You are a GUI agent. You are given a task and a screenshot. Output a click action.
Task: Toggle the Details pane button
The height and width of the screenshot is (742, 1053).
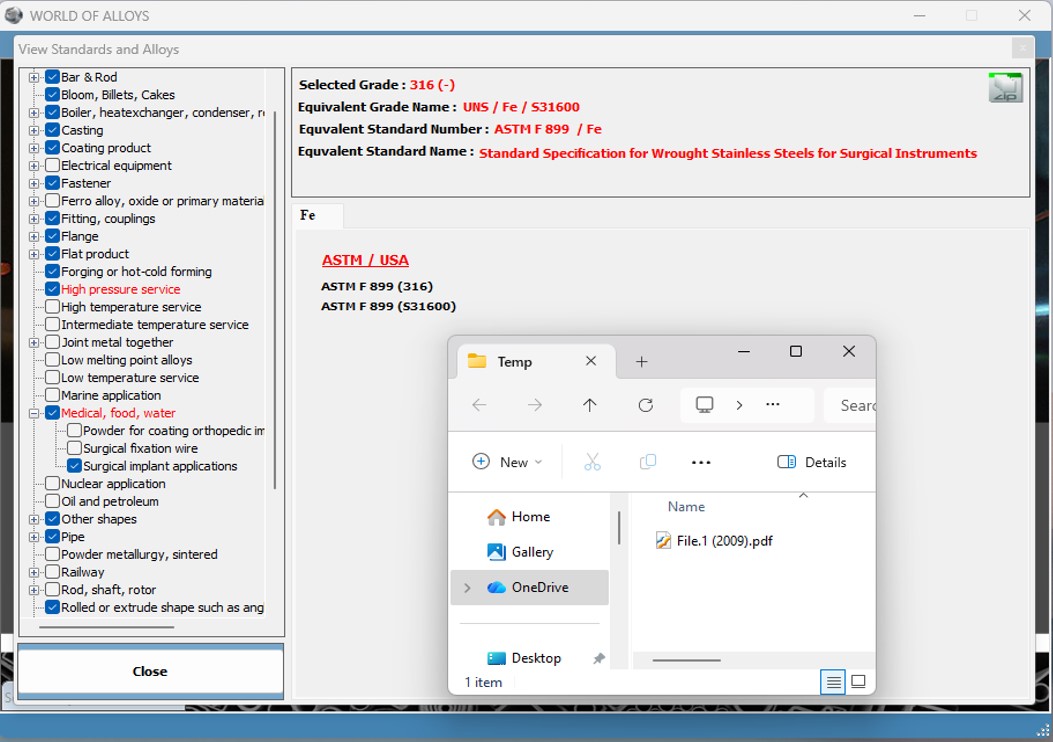812,462
